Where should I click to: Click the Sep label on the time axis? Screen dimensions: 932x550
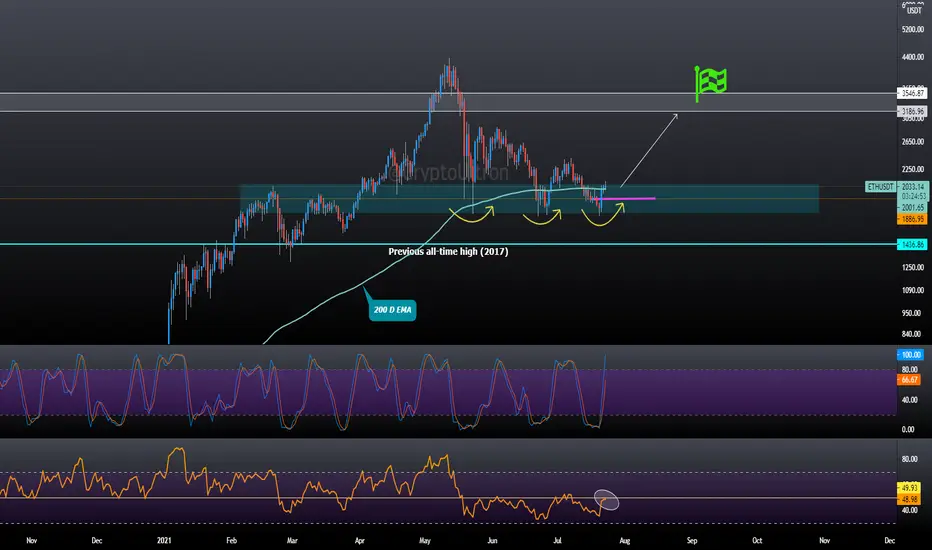click(692, 540)
